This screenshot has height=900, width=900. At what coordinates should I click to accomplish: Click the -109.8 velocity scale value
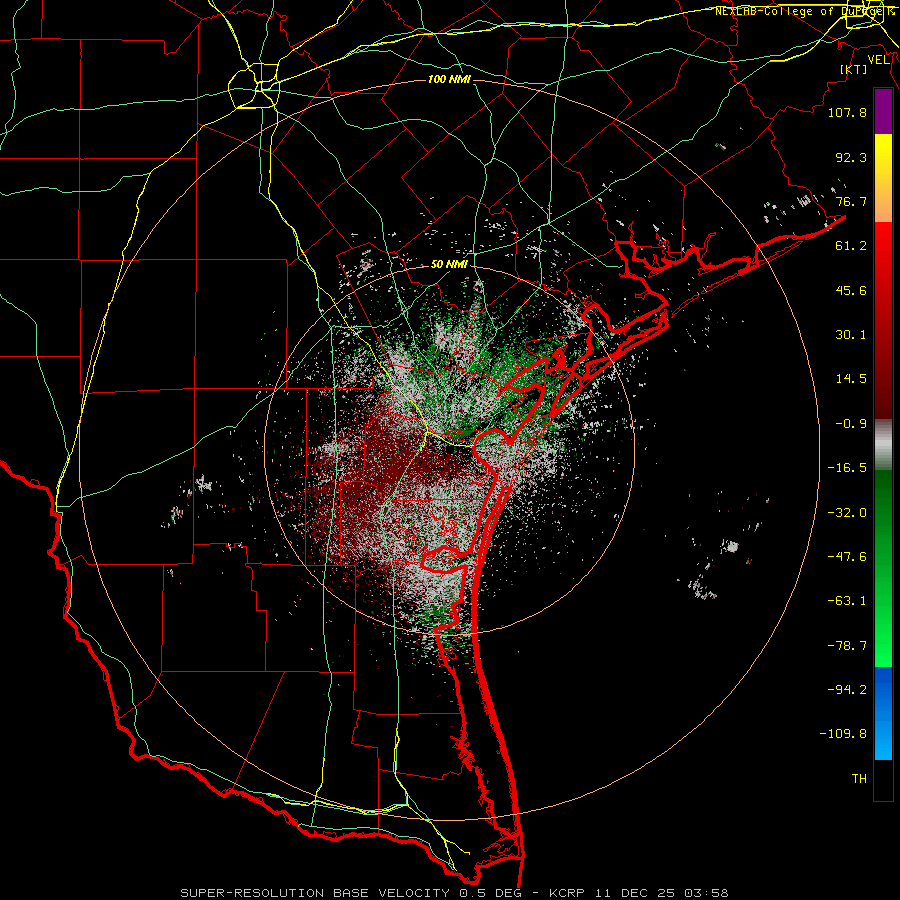(843, 734)
